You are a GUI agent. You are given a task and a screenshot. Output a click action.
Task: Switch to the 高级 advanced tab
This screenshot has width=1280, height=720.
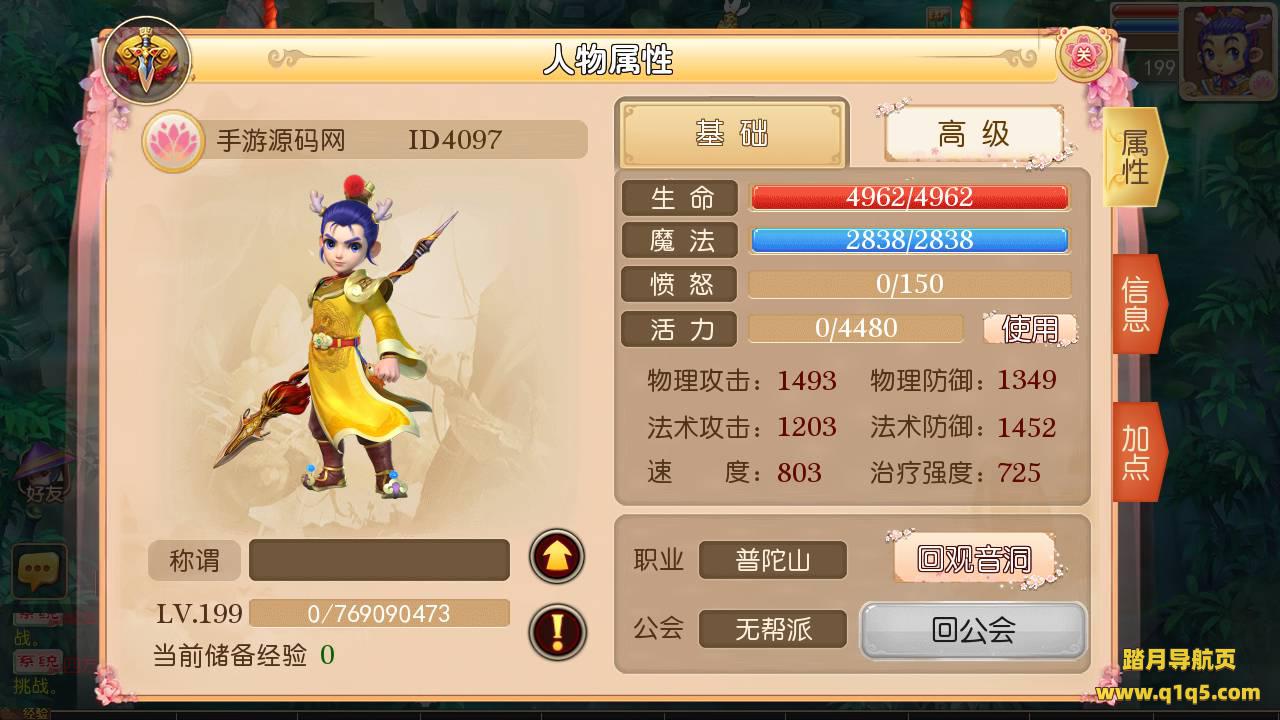coord(973,134)
